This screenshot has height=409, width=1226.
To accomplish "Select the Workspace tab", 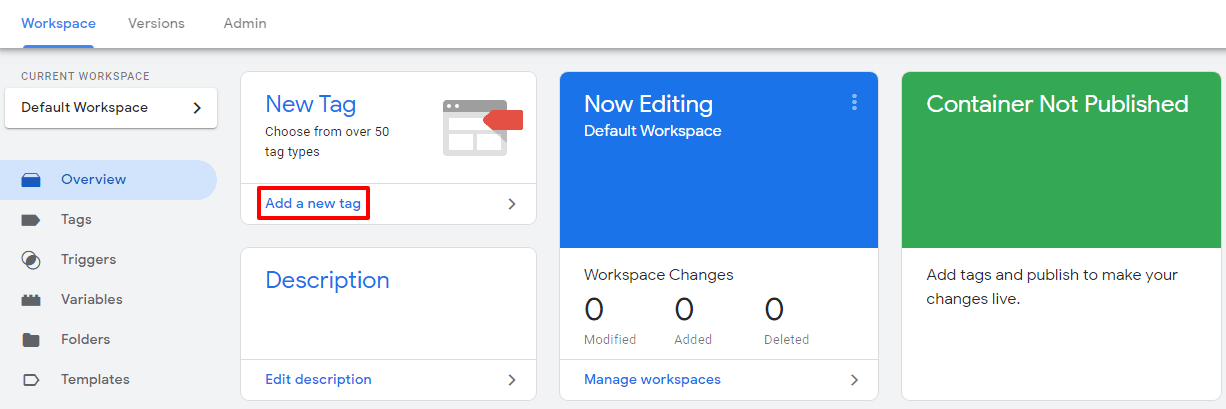I will [x=58, y=23].
